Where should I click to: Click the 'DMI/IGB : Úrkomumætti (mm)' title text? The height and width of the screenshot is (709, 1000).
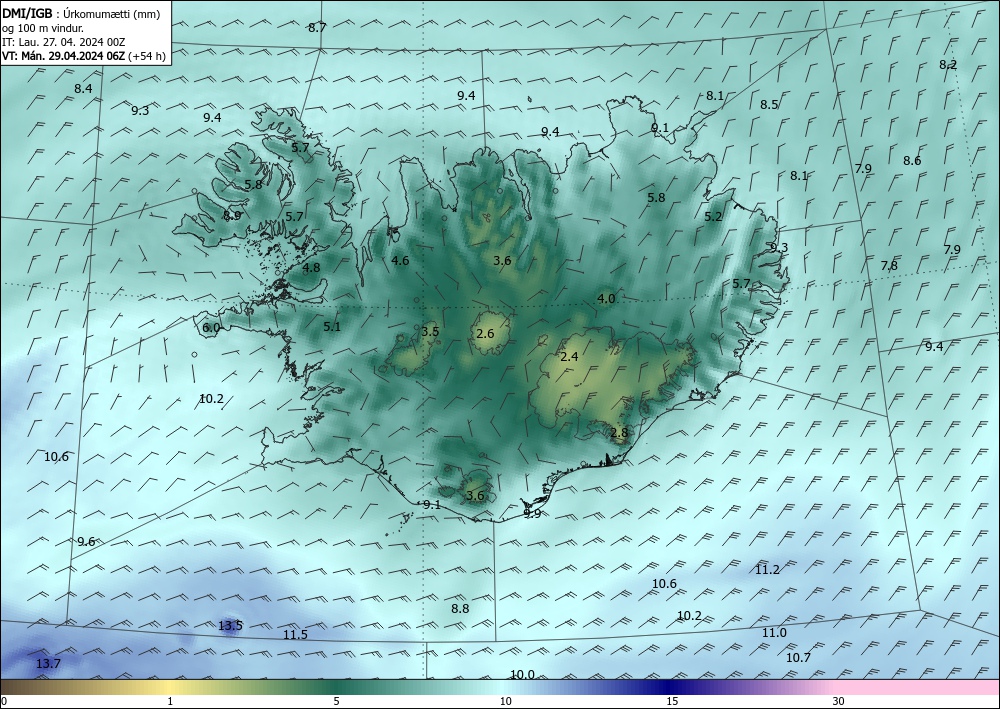(x=81, y=13)
